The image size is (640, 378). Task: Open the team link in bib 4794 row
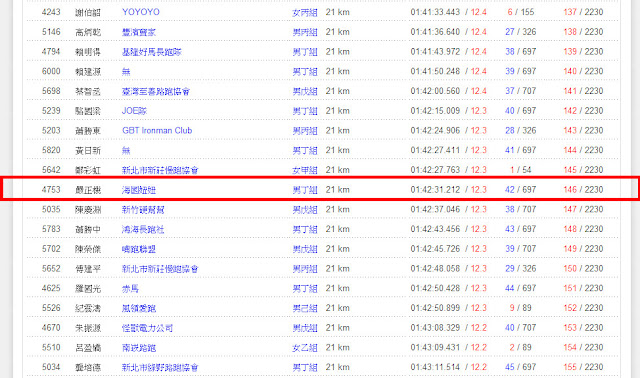pyautogui.click(x=152, y=52)
